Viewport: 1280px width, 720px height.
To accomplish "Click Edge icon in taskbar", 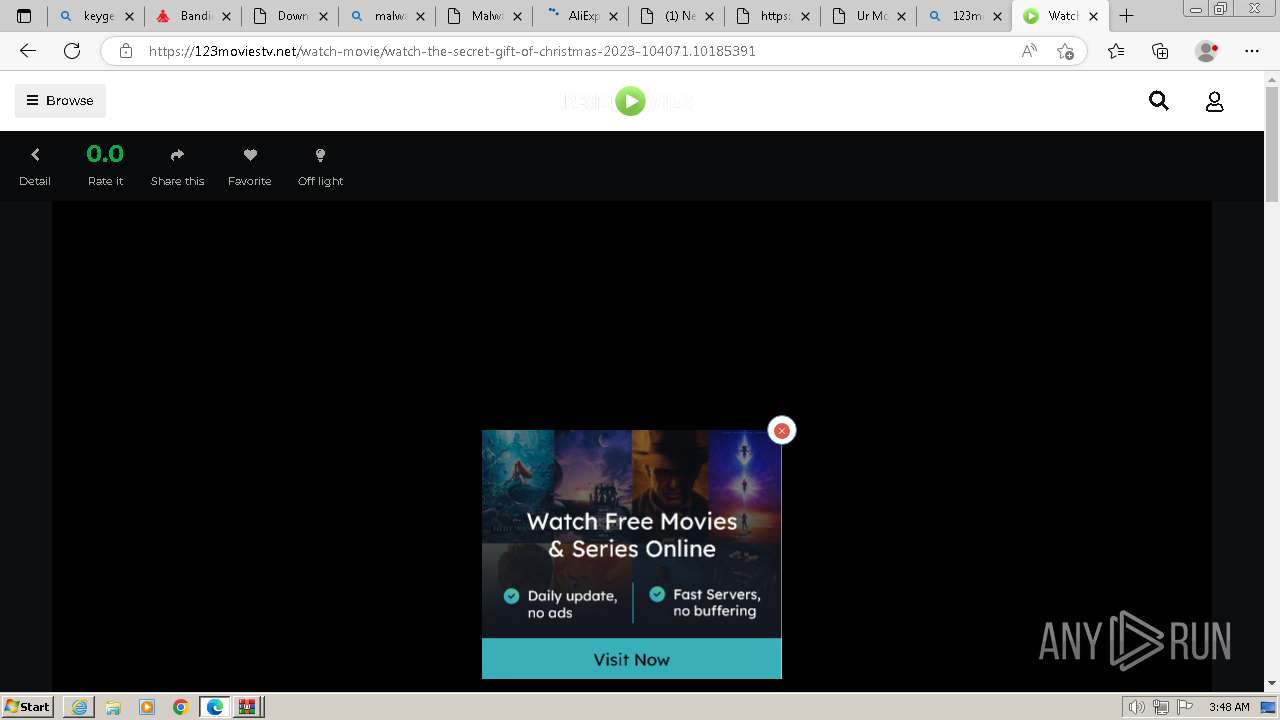I will click(x=215, y=707).
